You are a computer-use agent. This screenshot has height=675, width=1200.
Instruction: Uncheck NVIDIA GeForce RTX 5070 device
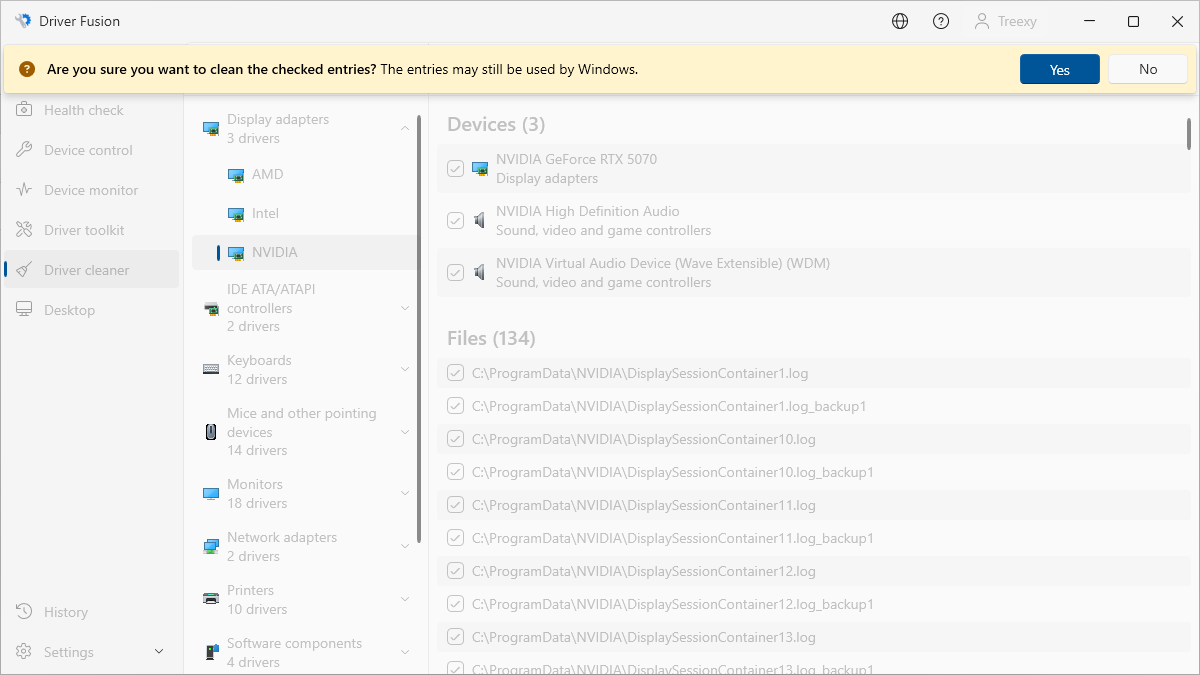coord(456,169)
